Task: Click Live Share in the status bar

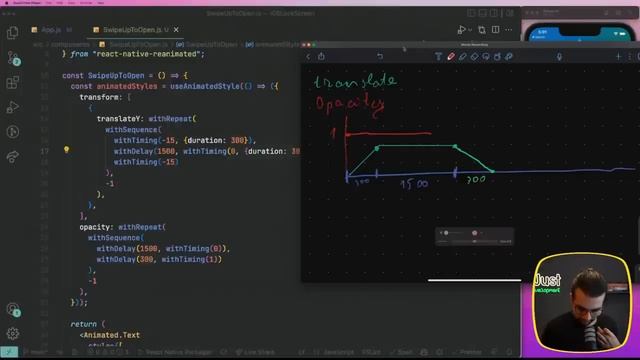Action: coord(255,352)
